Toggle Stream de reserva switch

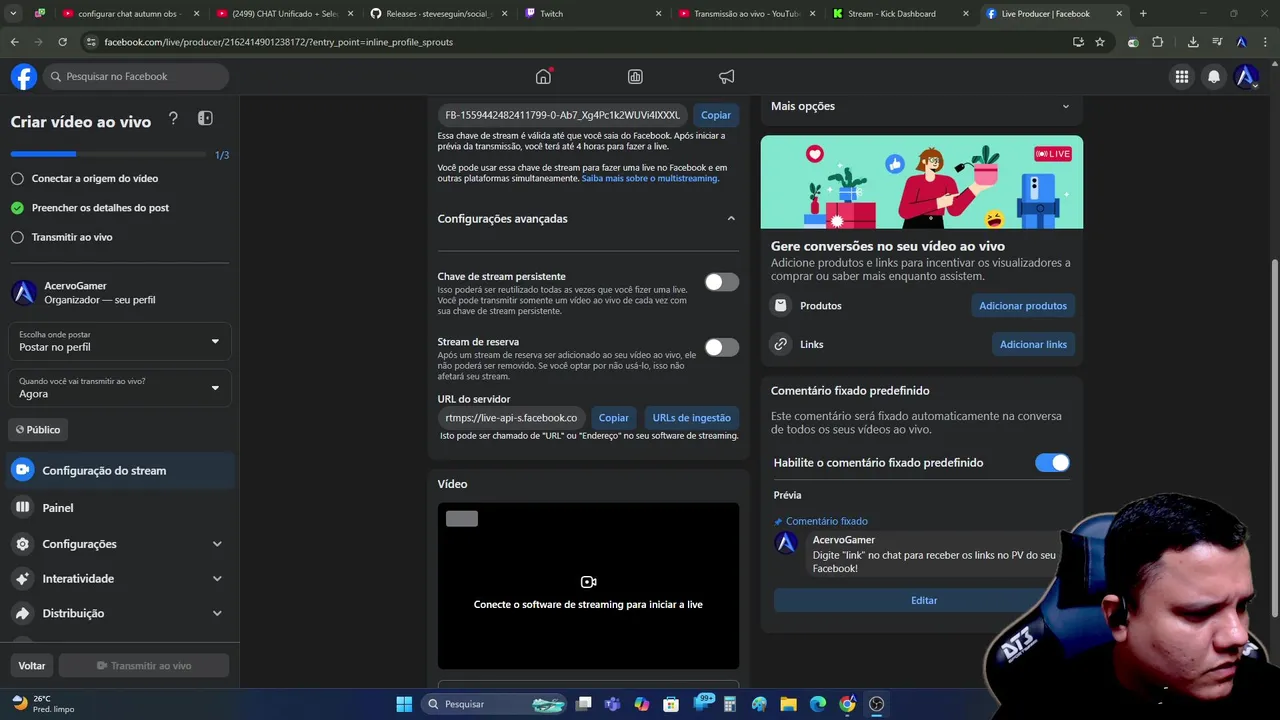pos(721,347)
